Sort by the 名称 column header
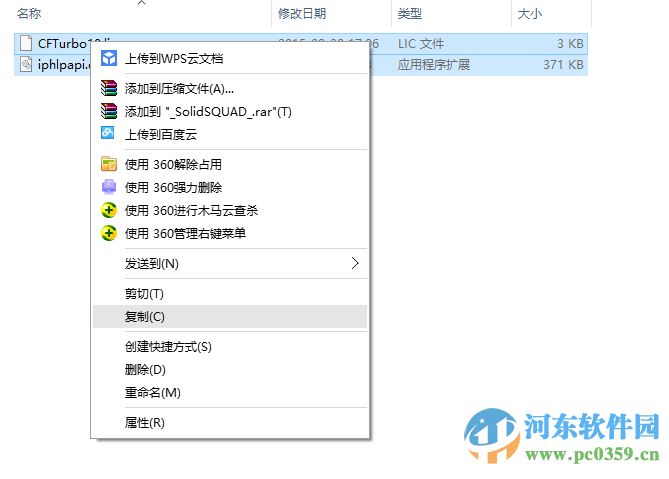Viewport: 669px width, 479px height. (x=29, y=14)
